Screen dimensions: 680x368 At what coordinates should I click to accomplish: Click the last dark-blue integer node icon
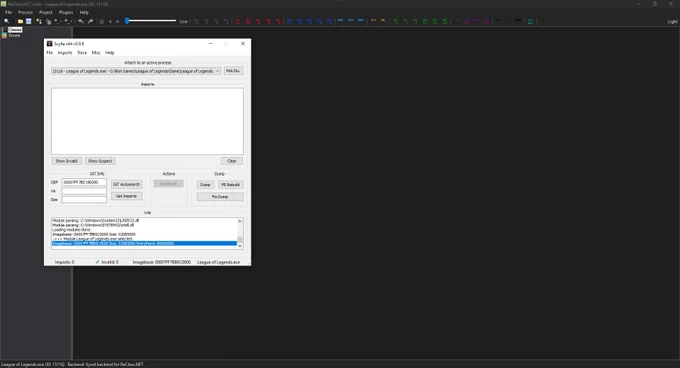329,21
